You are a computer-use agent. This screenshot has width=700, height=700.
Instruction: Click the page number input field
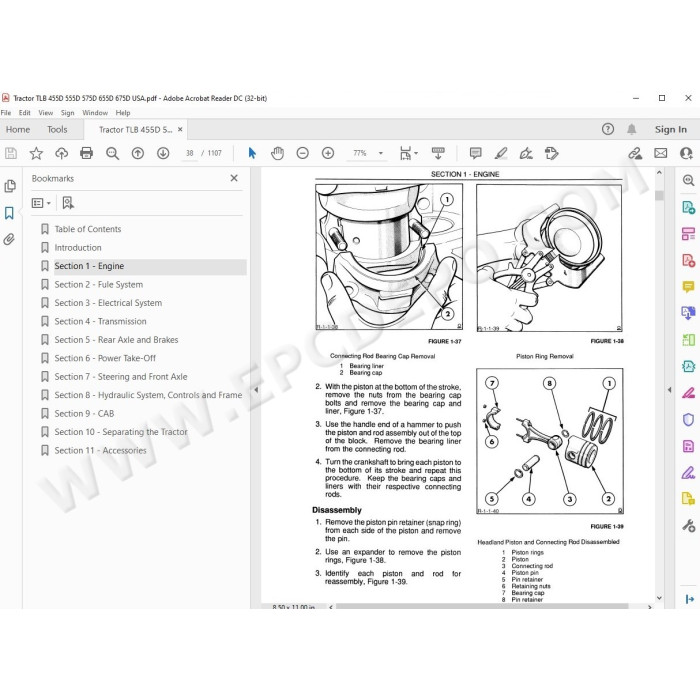pyautogui.click(x=190, y=154)
